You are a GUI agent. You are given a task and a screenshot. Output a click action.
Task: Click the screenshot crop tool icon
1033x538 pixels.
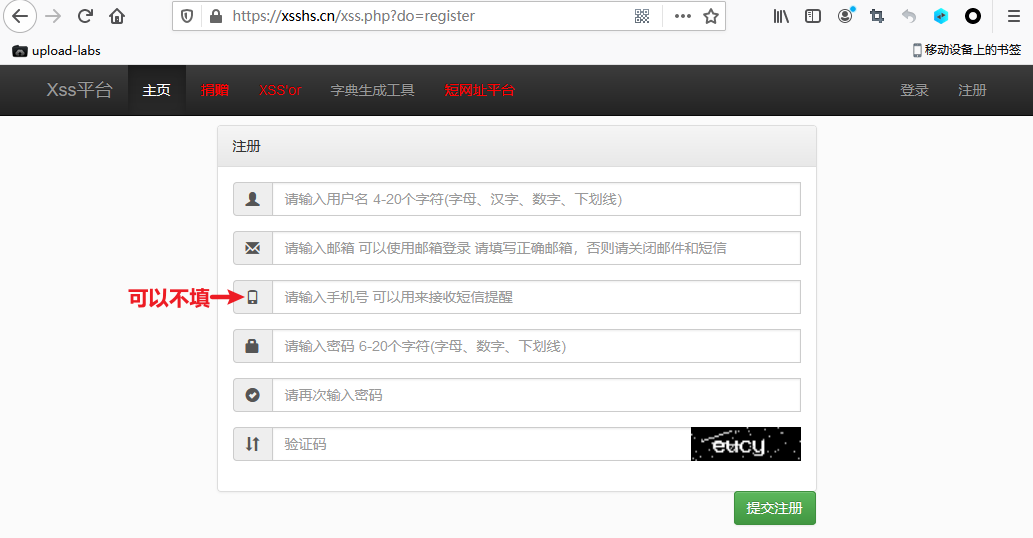pos(877,16)
